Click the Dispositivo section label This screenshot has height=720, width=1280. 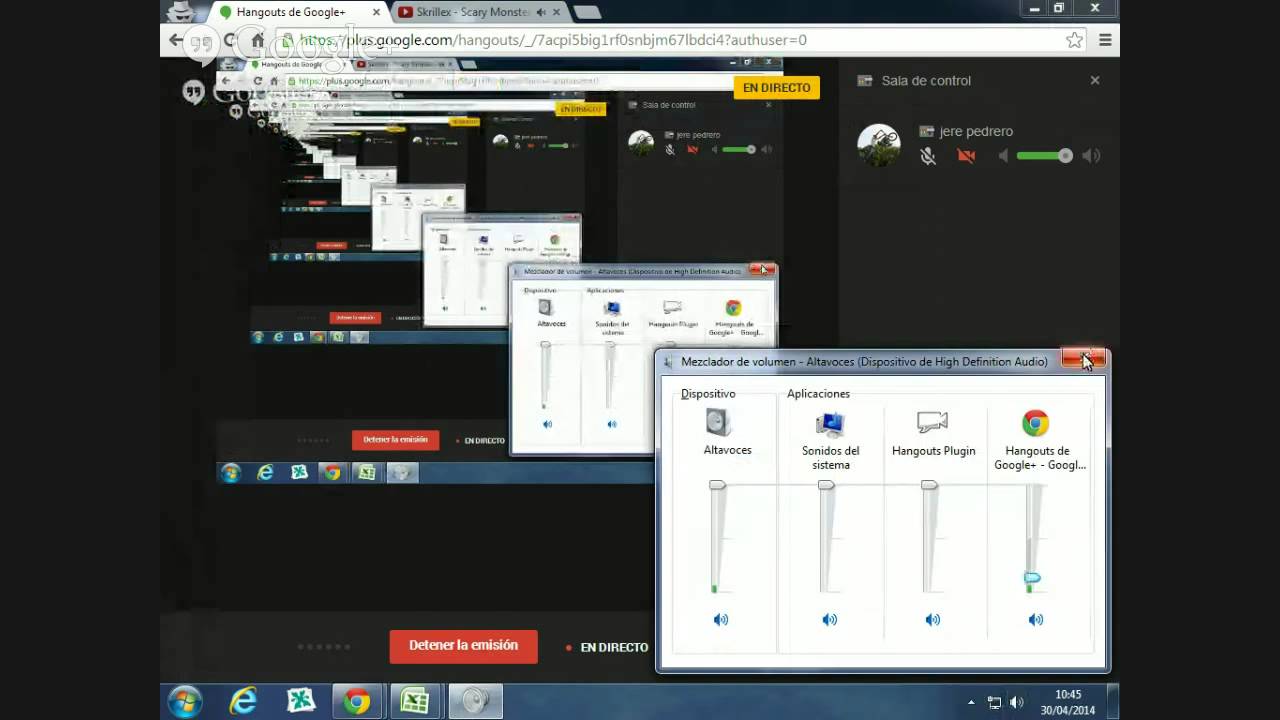708,394
